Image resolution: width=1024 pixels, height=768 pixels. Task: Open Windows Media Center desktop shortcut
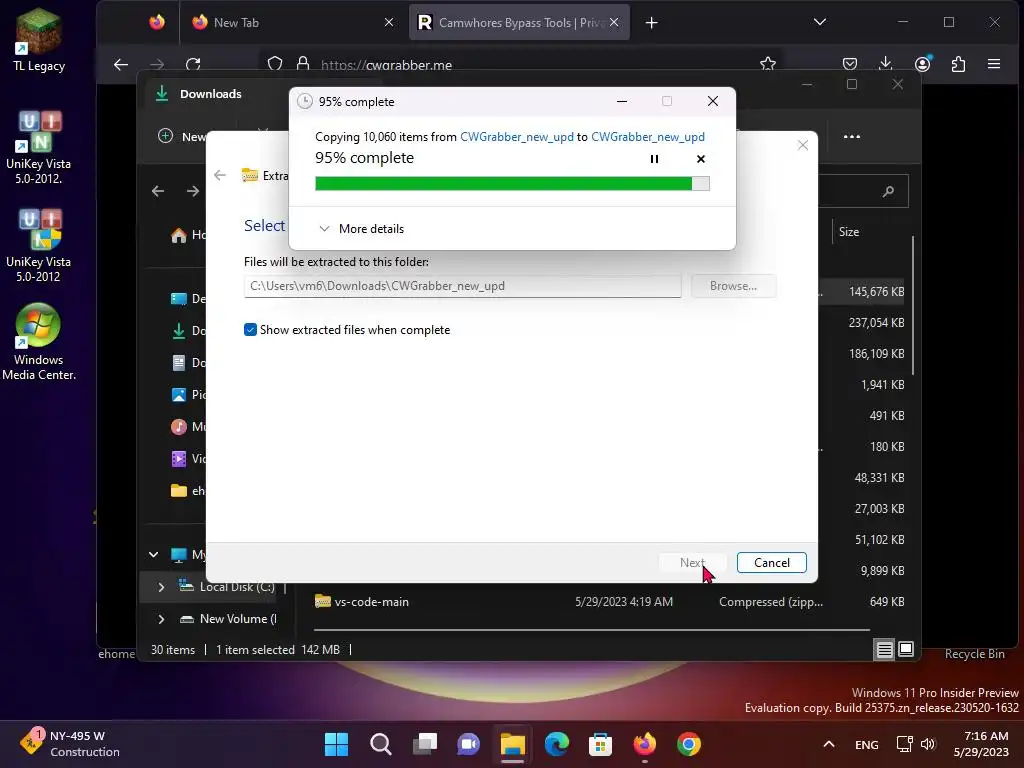point(39,342)
